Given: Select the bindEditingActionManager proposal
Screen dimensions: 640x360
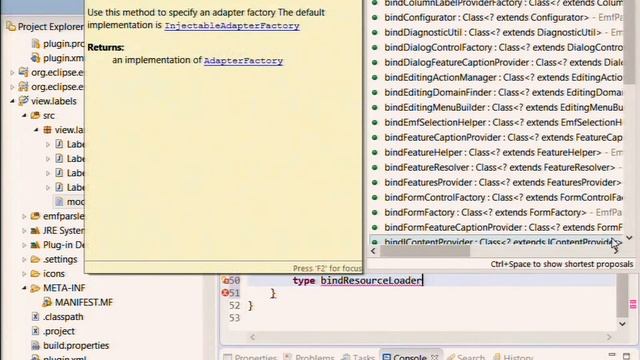Looking at the screenshot, I should click(497, 78).
